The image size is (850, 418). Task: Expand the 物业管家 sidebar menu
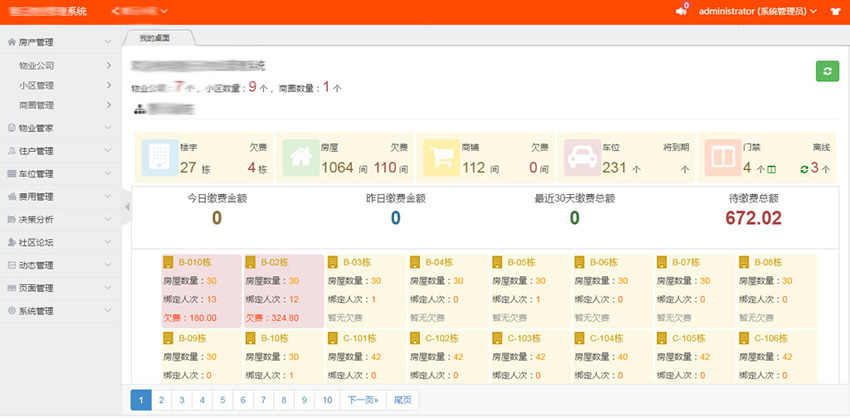click(x=60, y=128)
